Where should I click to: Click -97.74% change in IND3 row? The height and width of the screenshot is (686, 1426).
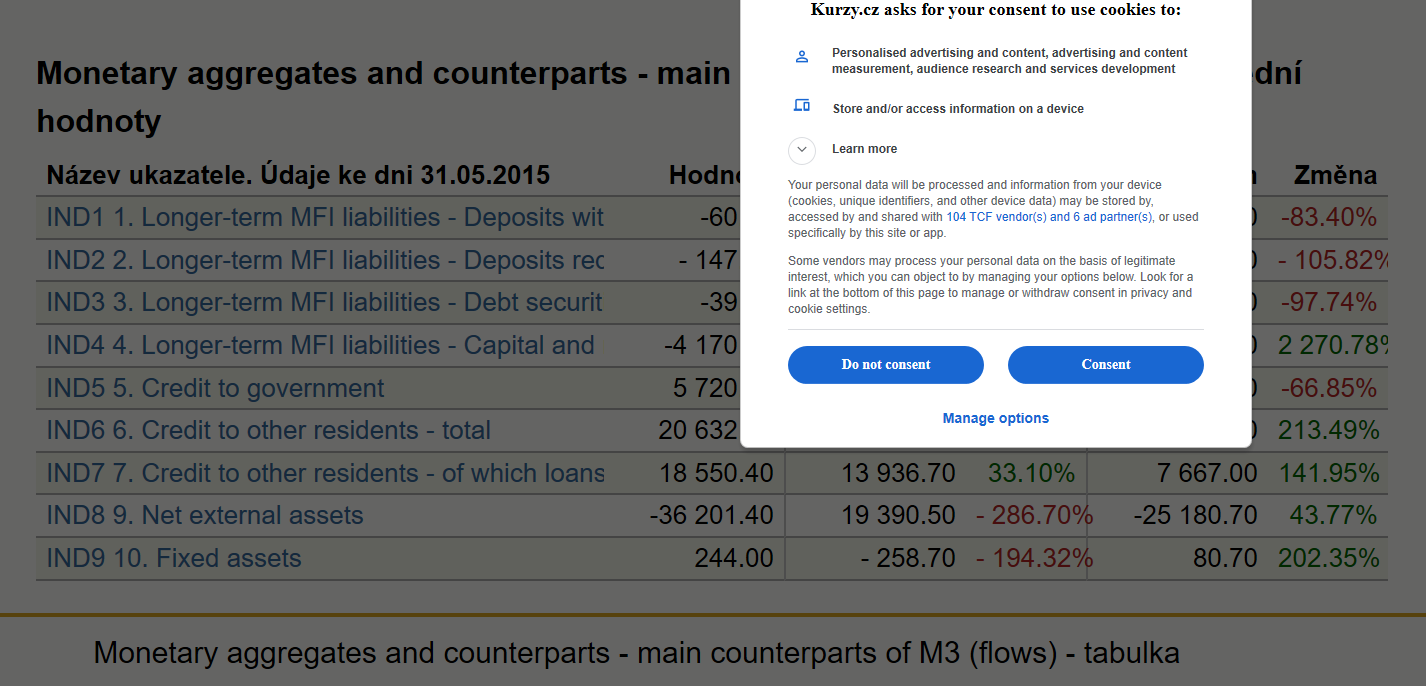click(1329, 303)
